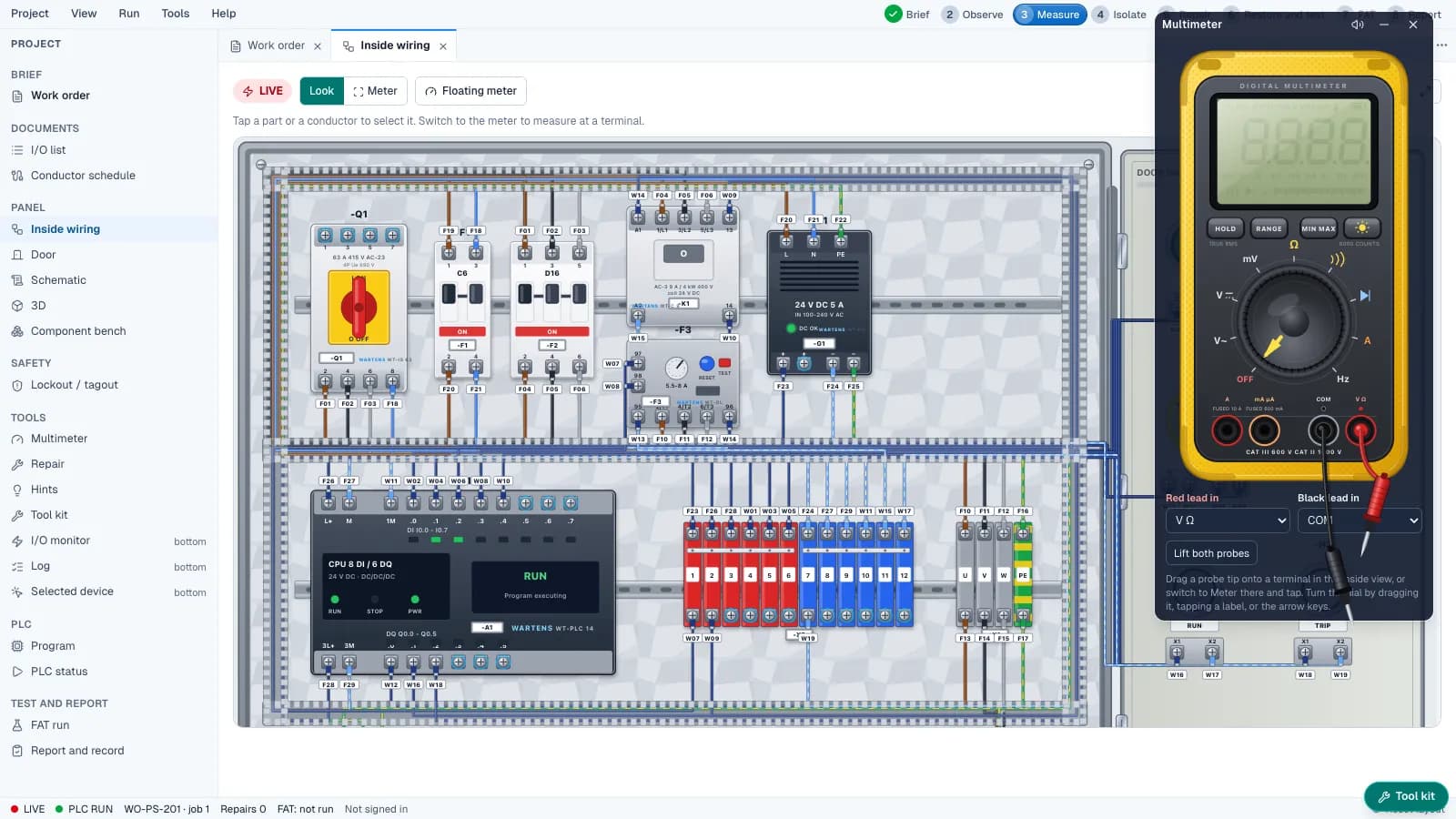
Task: Open the Tool kit in the sidebar
Action: pos(49,515)
